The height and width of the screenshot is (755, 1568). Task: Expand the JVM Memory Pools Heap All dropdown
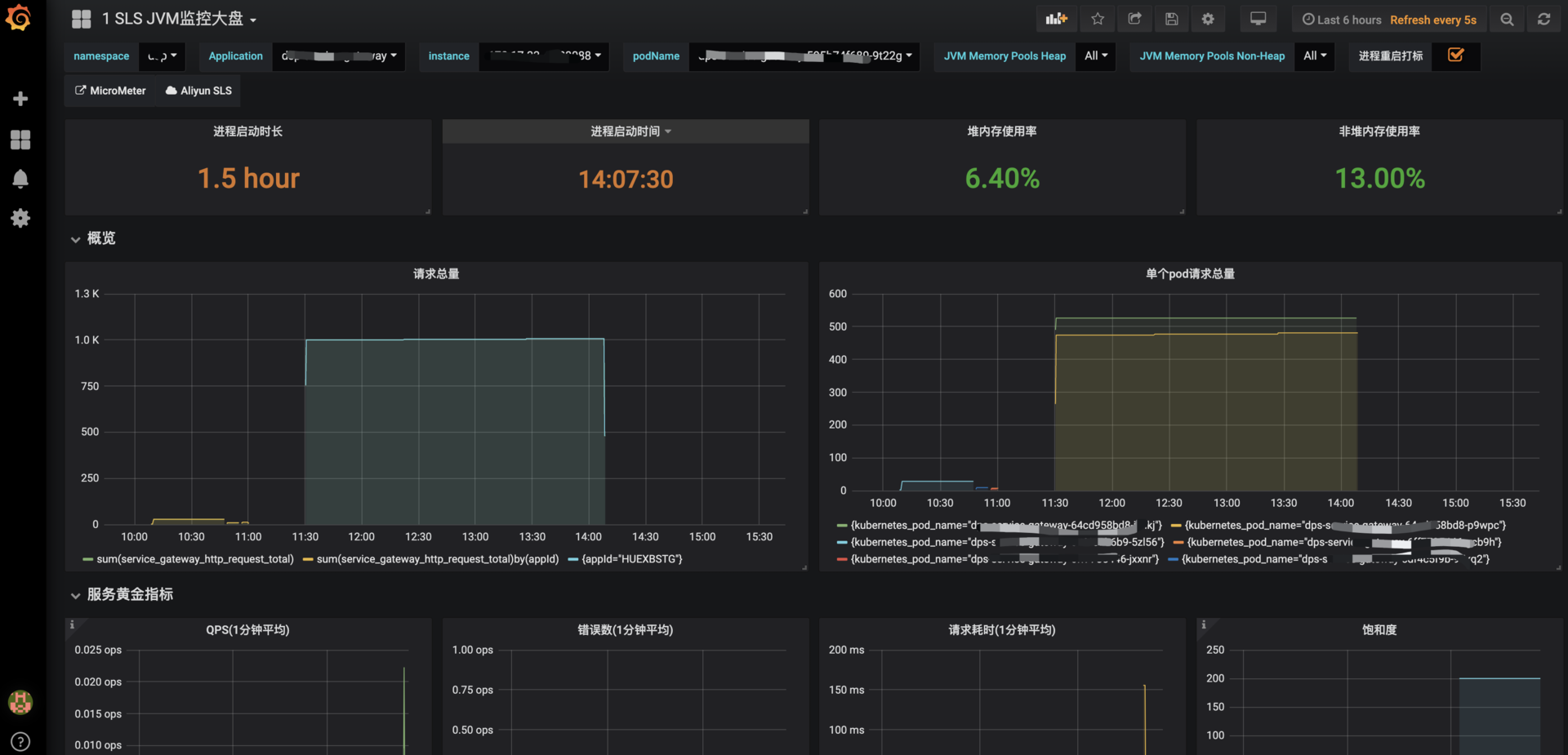(x=1095, y=56)
